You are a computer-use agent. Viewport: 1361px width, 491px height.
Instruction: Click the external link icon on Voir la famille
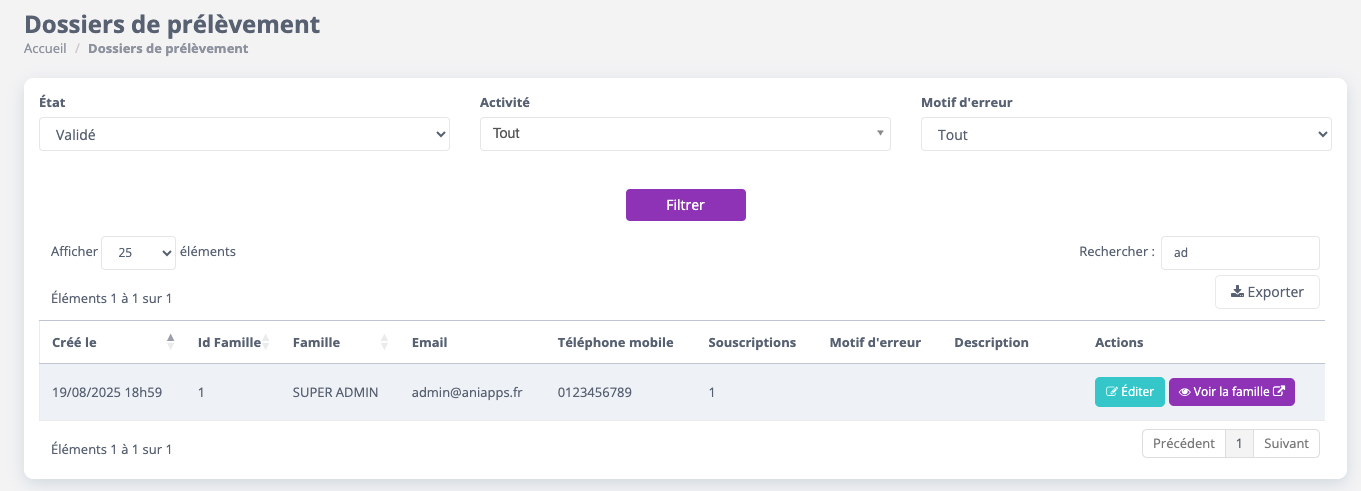[1278, 392]
